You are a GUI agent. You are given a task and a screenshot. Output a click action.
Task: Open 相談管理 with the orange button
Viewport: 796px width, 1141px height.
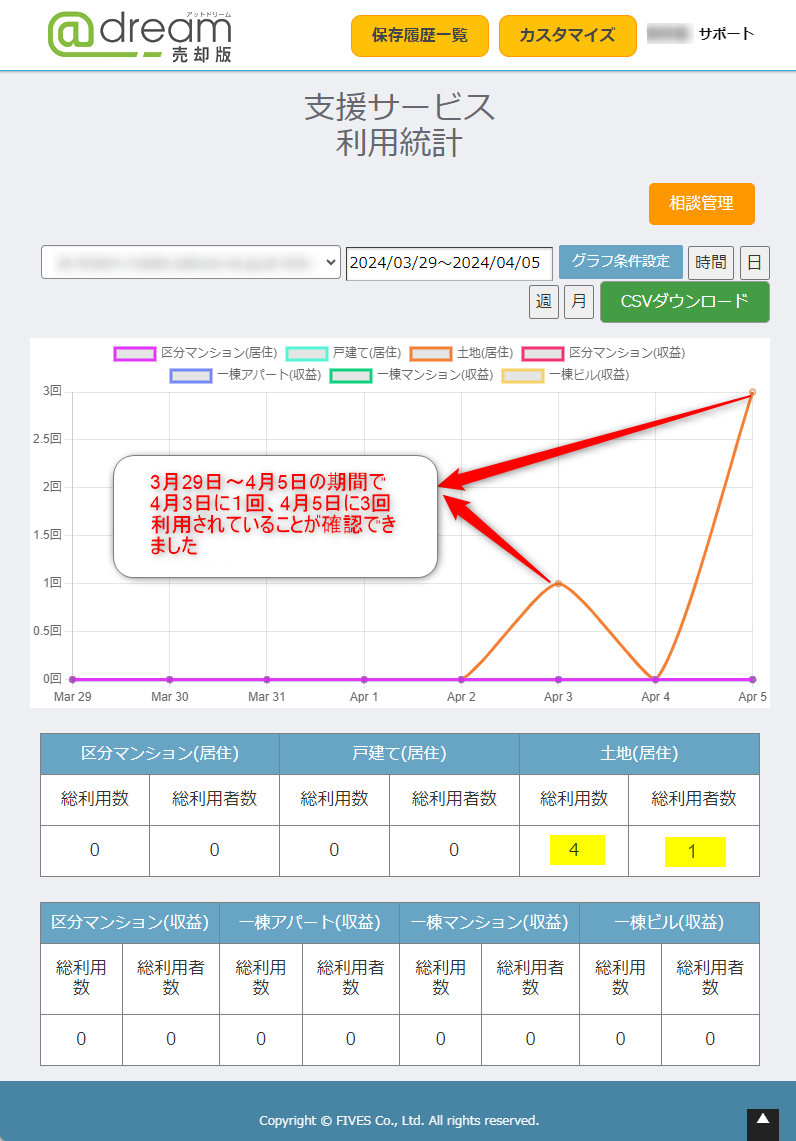[x=701, y=204]
